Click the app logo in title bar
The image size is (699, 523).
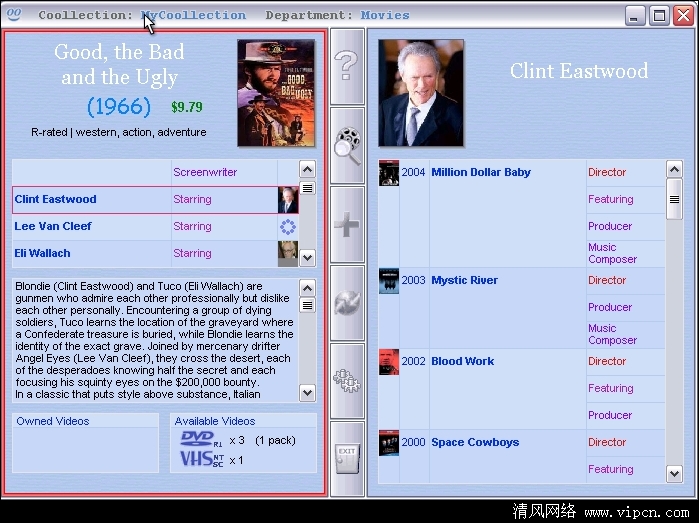coord(13,14)
